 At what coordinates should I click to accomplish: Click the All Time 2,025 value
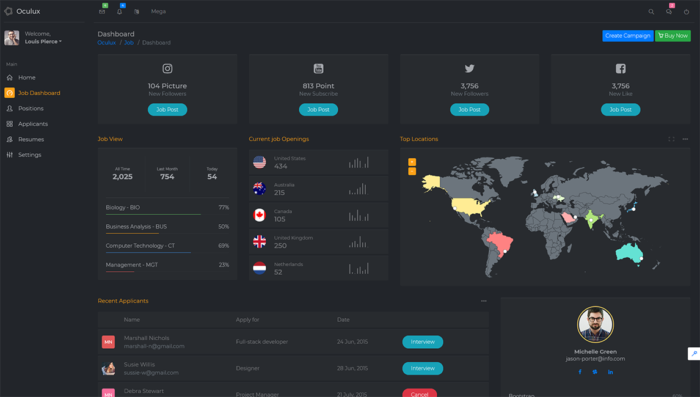(122, 177)
